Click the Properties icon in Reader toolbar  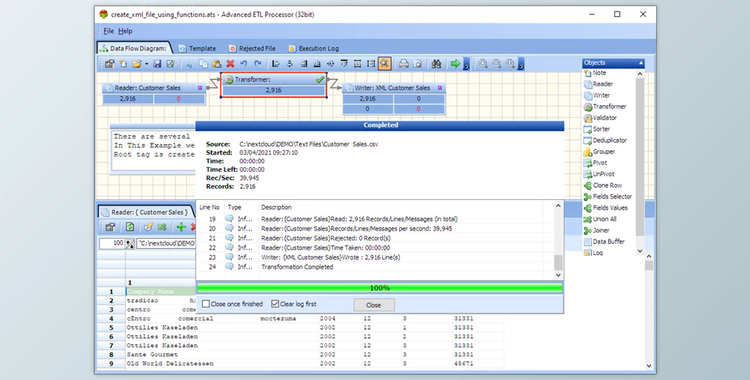110,227
